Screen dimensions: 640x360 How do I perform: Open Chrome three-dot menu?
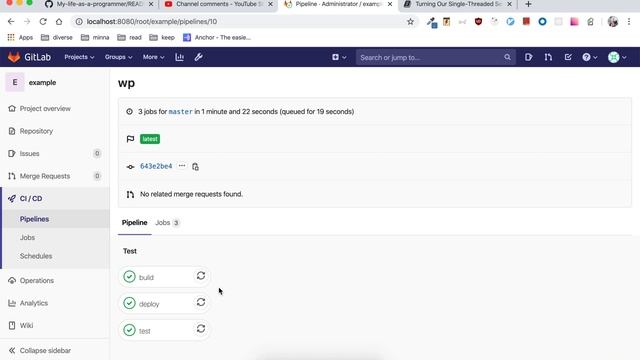point(629,22)
